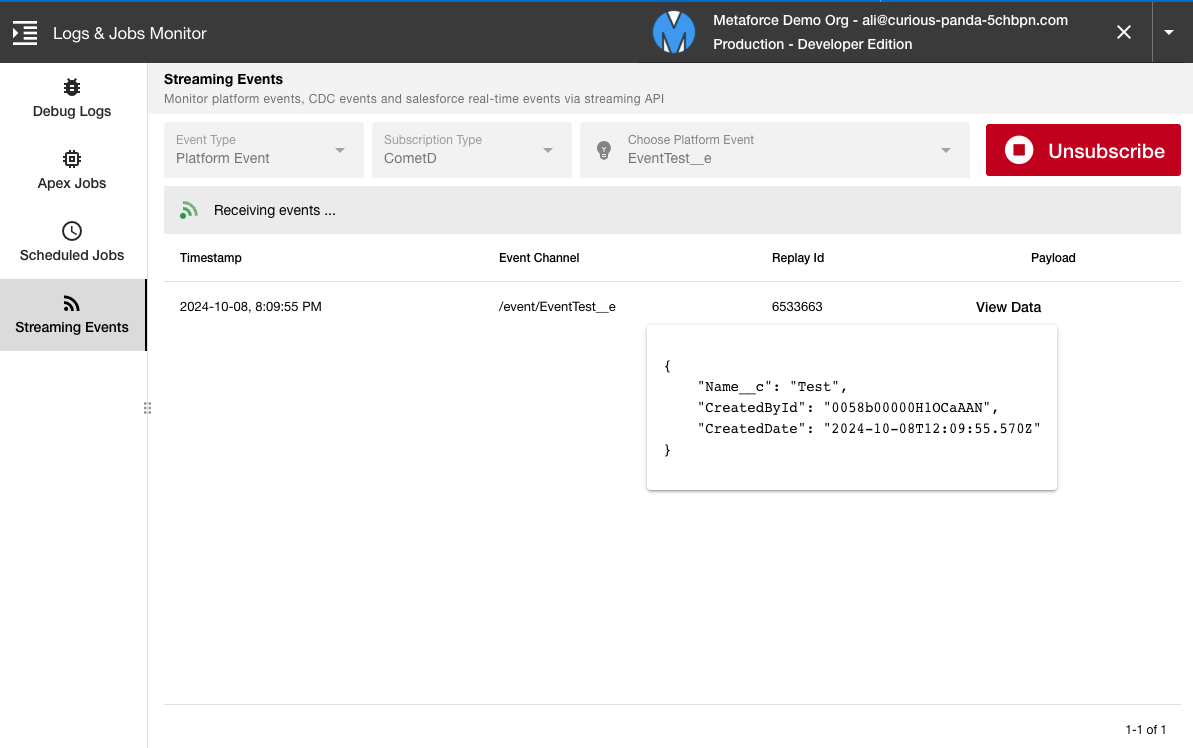Click timestamp 2024-10-08, 8:09:55 PM
The width and height of the screenshot is (1193, 748).
(250, 307)
